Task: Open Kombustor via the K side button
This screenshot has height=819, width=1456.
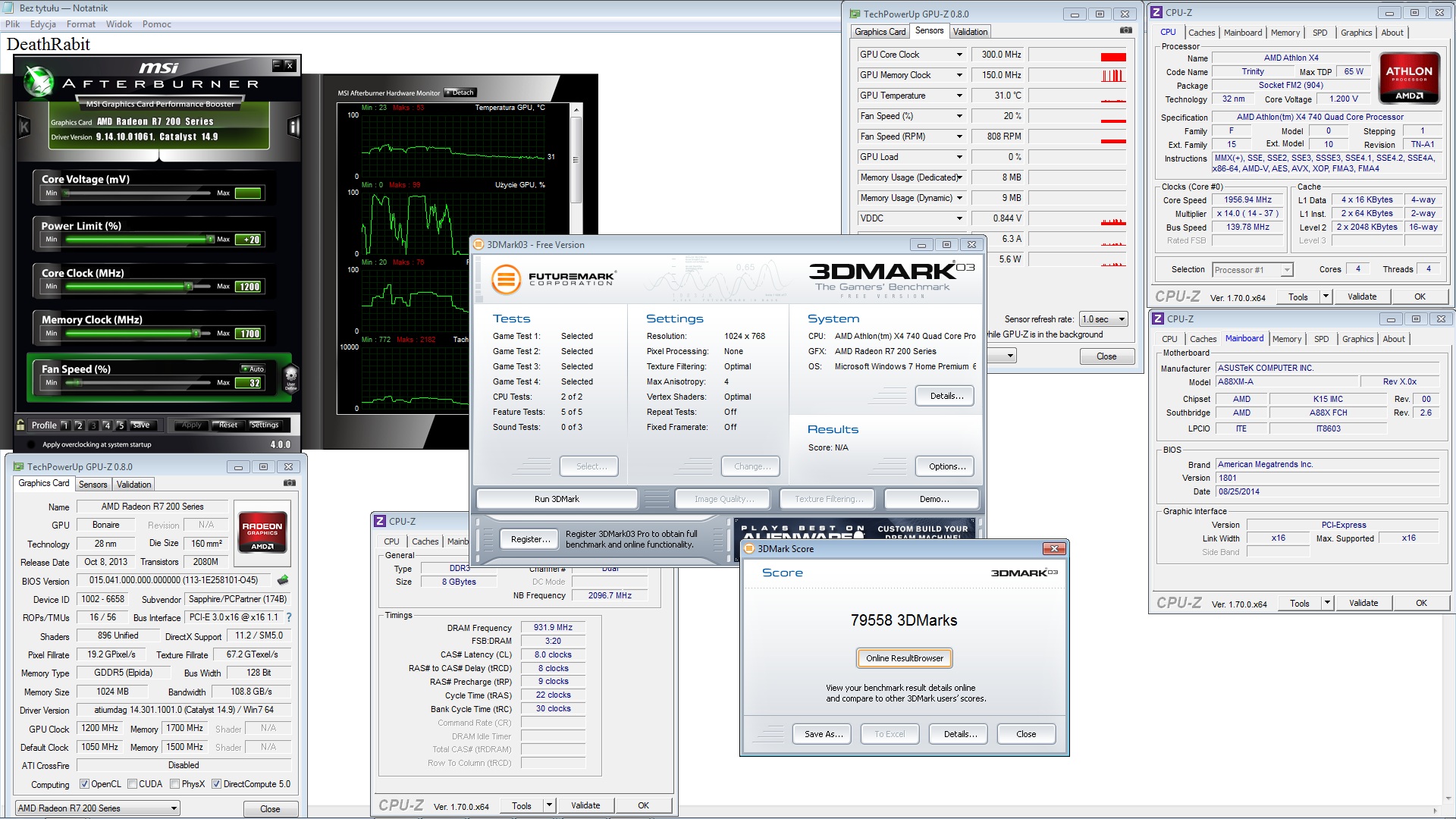Action: [x=24, y=127]
